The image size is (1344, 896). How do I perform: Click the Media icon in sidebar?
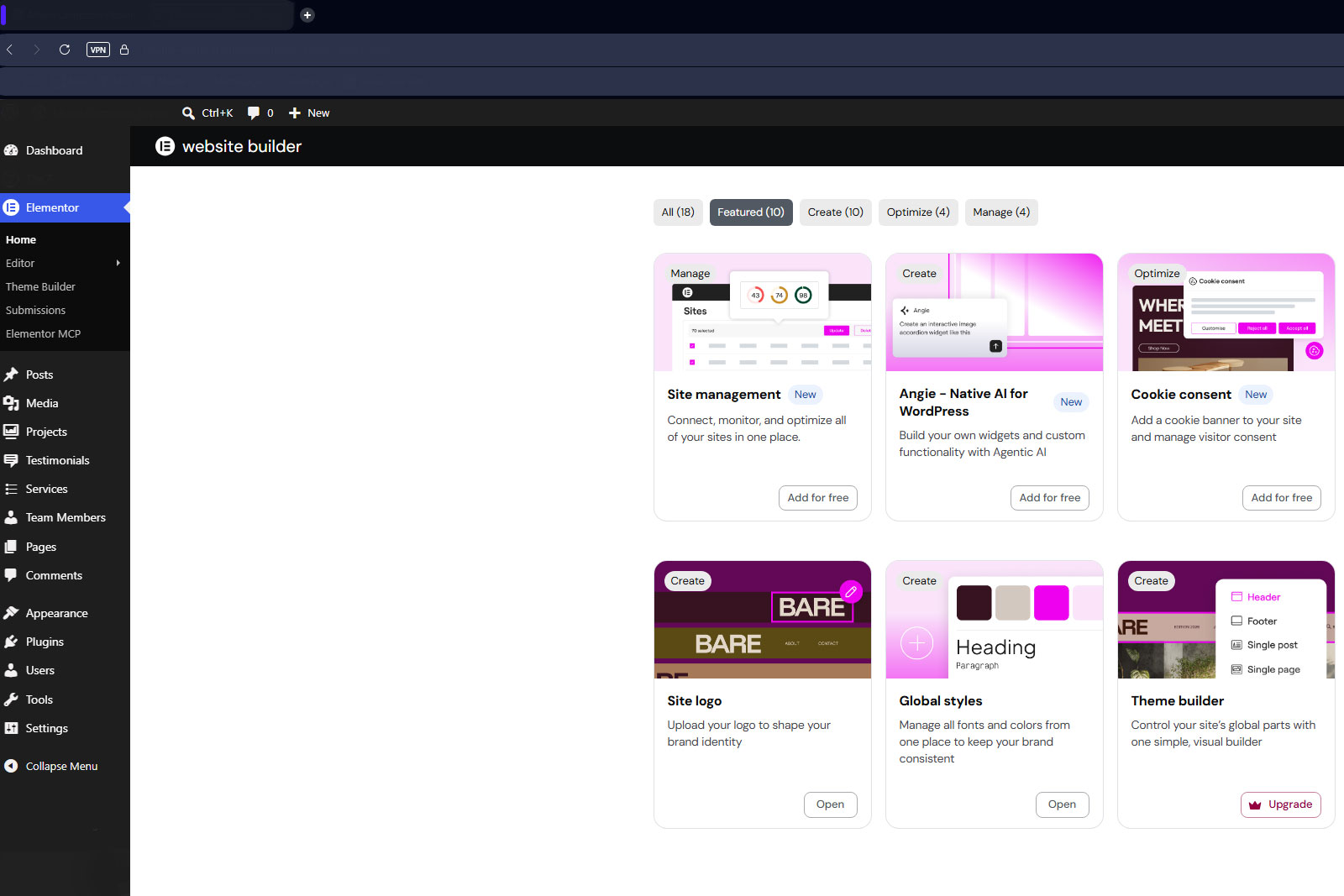[11, 403]
